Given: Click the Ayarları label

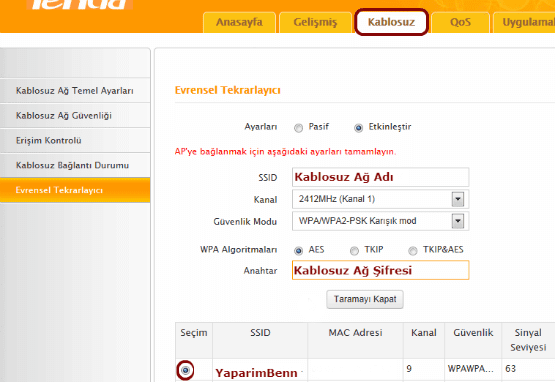Looking at the screenshot, I should tap(261, 127).
